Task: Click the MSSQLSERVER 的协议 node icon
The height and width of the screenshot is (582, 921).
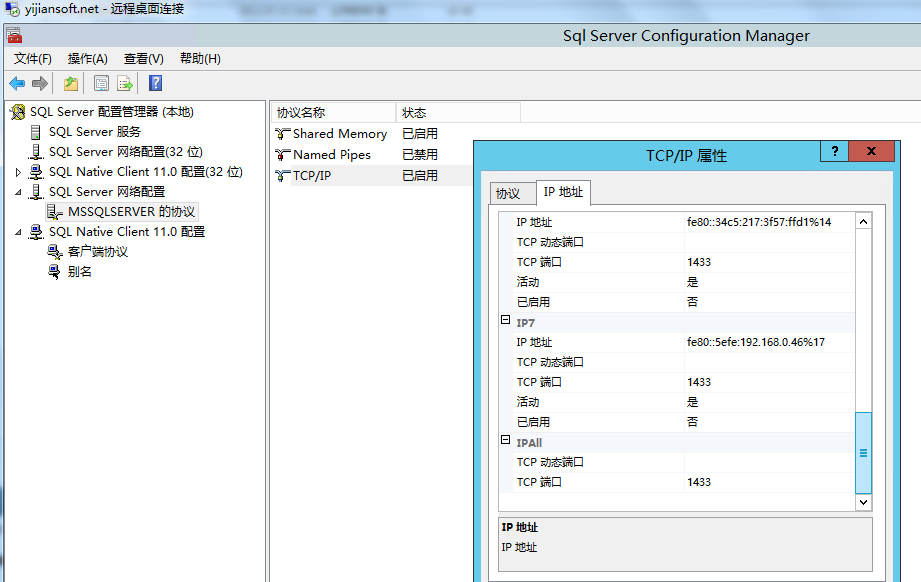Action: 55,212
